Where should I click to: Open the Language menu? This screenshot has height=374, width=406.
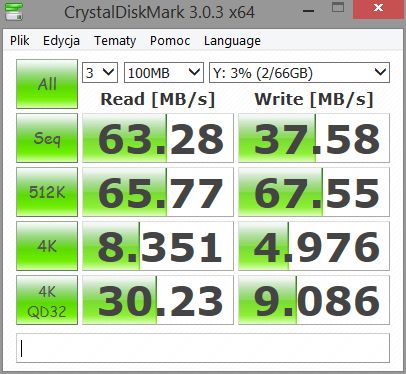pyautogui.click(x=232, y=41)
